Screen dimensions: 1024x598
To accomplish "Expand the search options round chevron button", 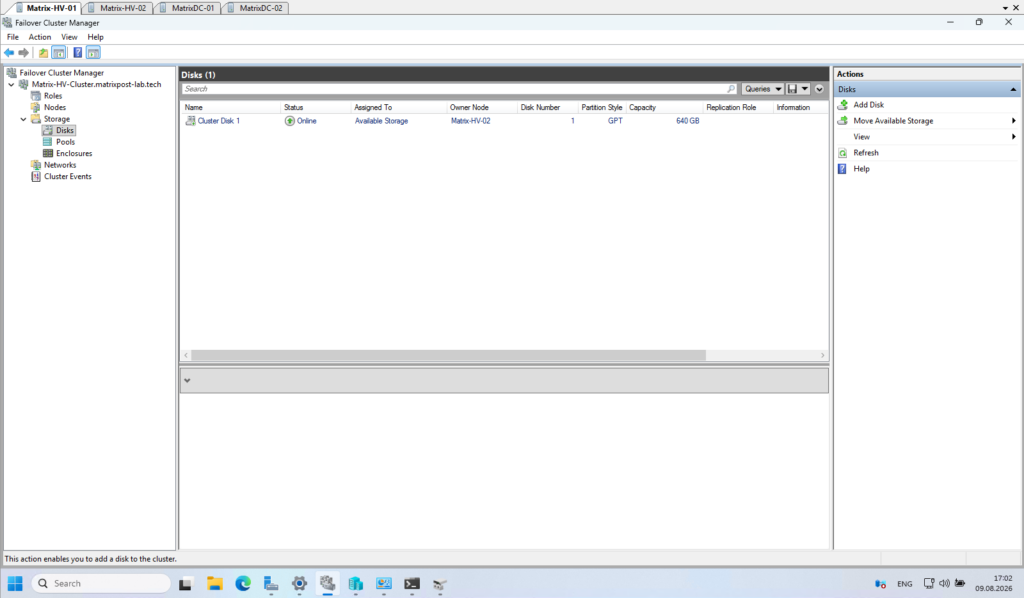I will click(820, 89).
